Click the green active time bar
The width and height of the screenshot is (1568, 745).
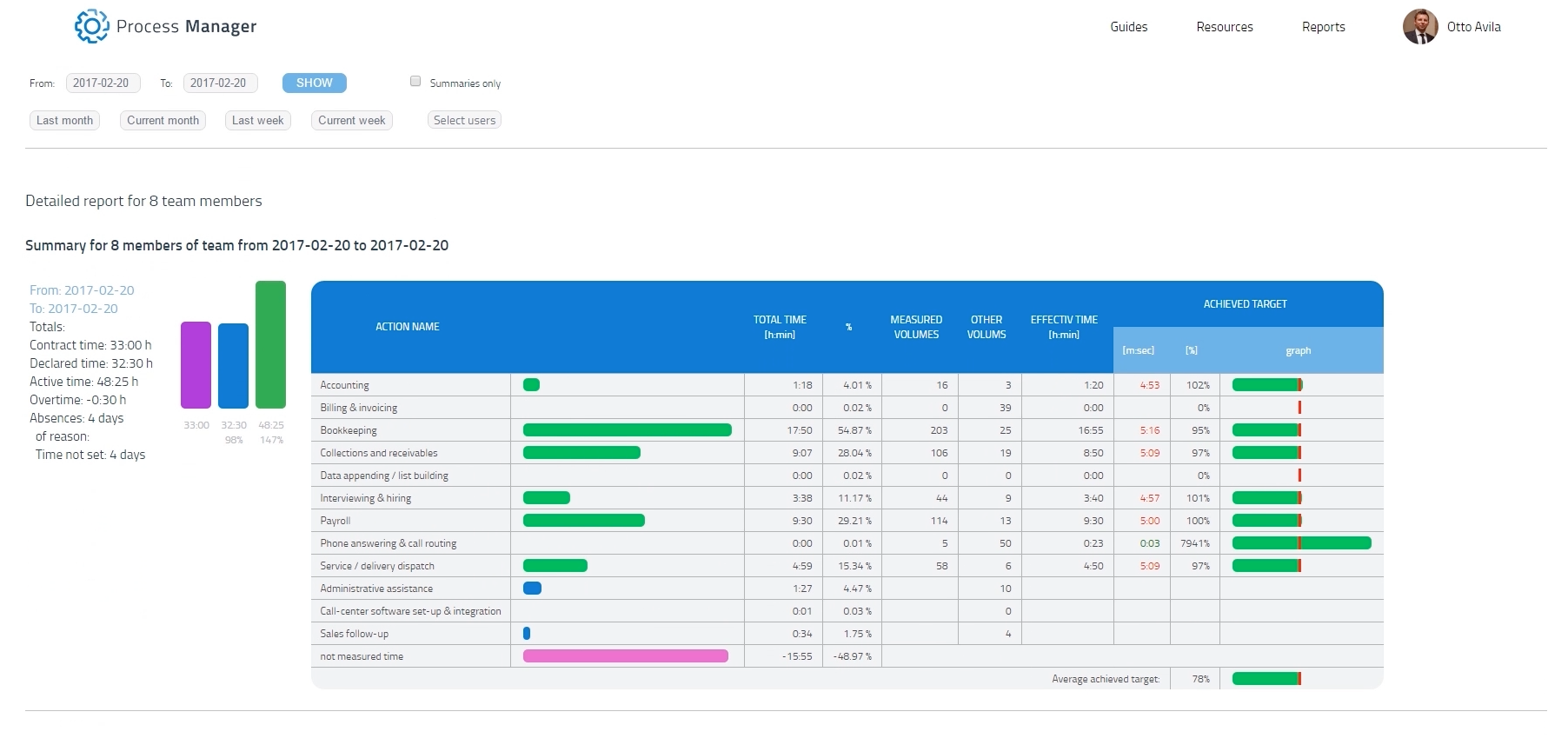[x=270, y=344]
